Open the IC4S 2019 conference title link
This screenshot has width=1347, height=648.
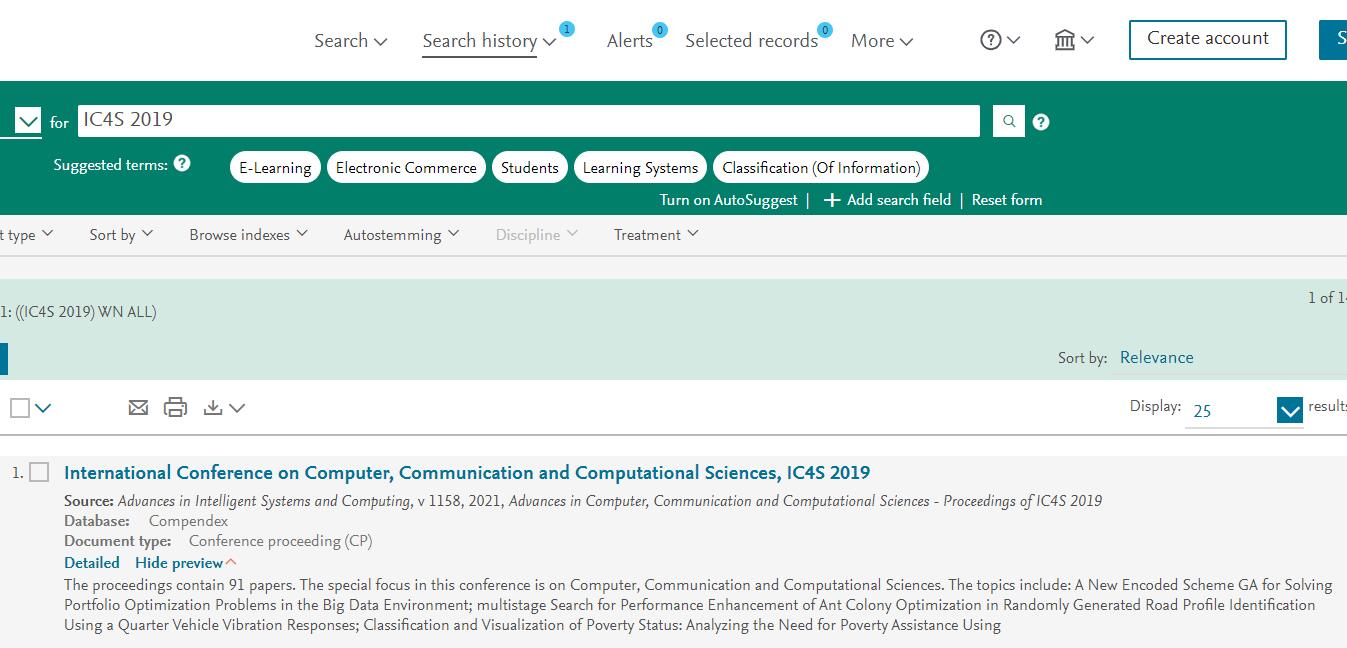point(466,473)
